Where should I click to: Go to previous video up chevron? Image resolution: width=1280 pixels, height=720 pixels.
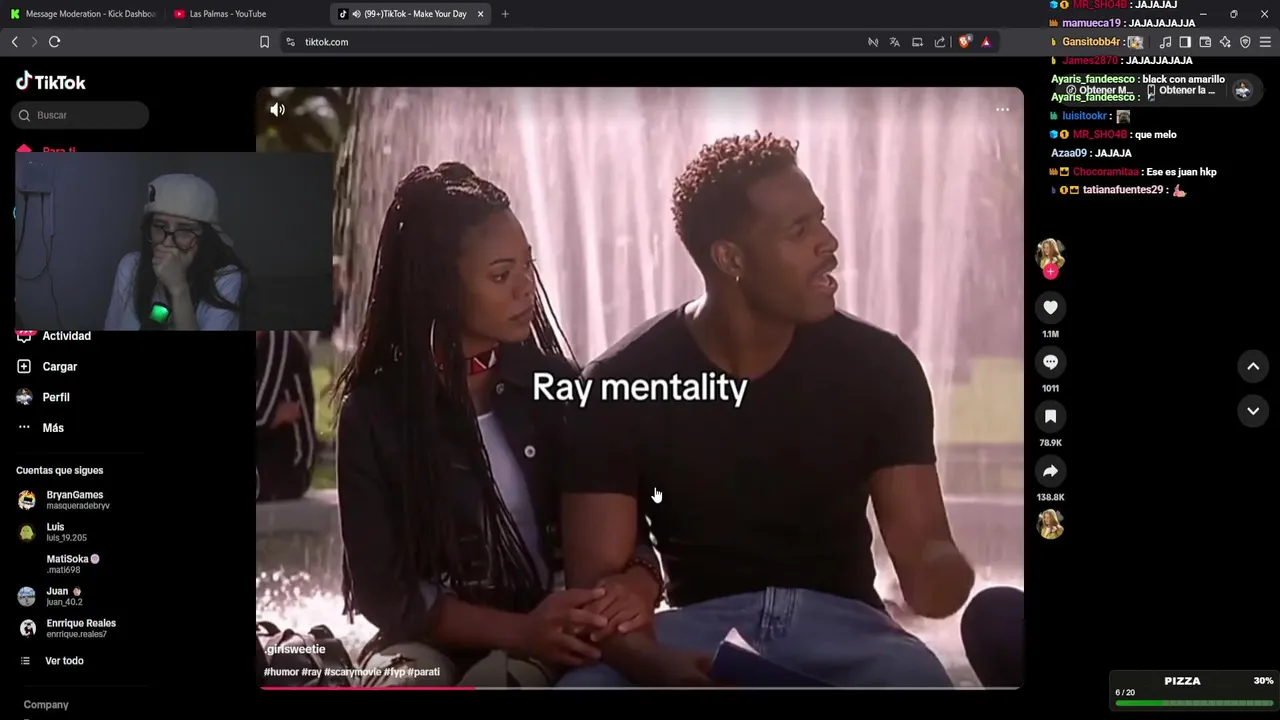1253,367
